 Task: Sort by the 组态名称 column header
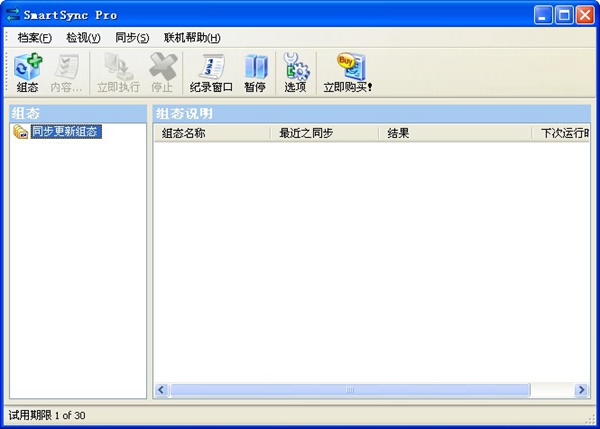(x=212, y=133)
